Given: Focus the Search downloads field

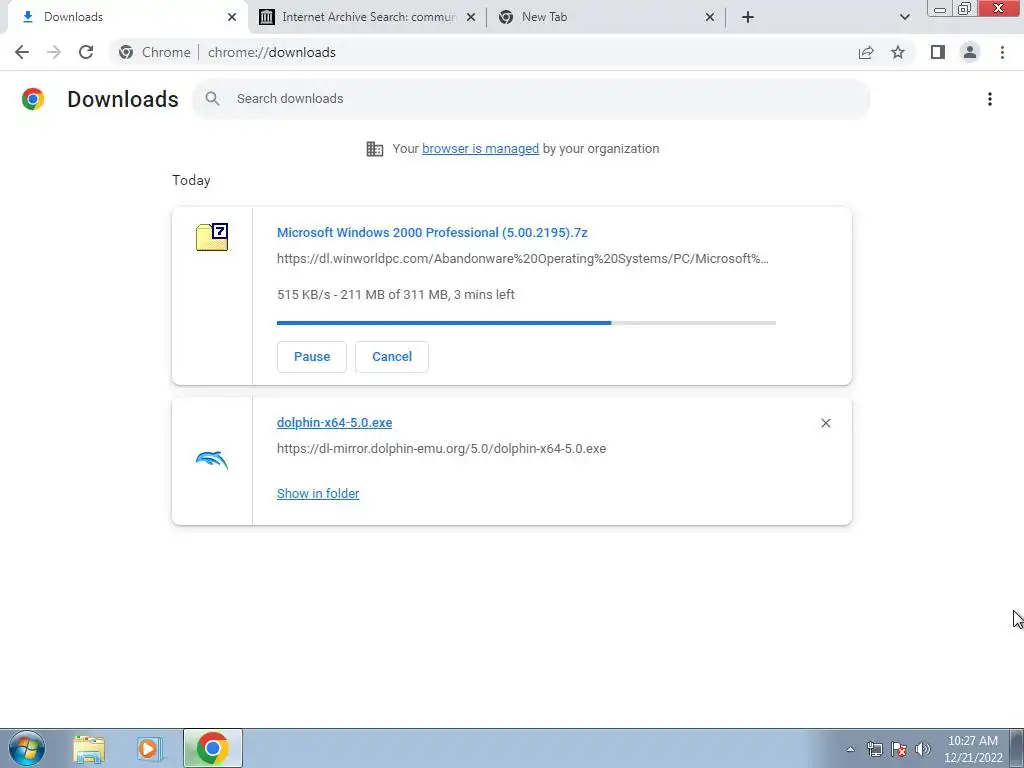Looking at the screenshot, I should coord(532,99).
